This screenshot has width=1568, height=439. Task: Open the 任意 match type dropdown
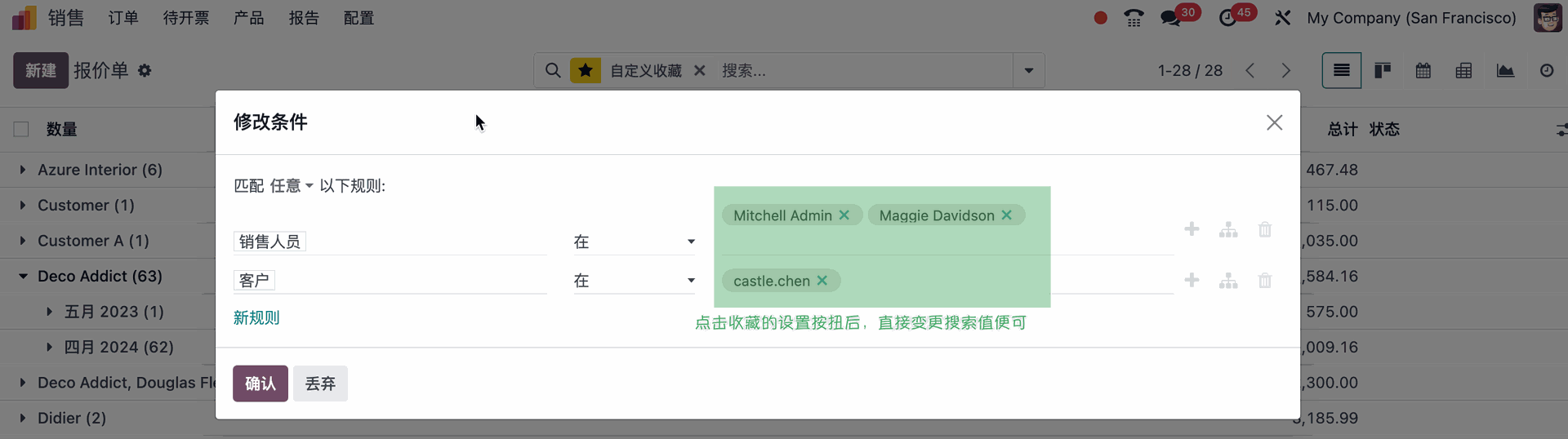[x=292, y=186]
